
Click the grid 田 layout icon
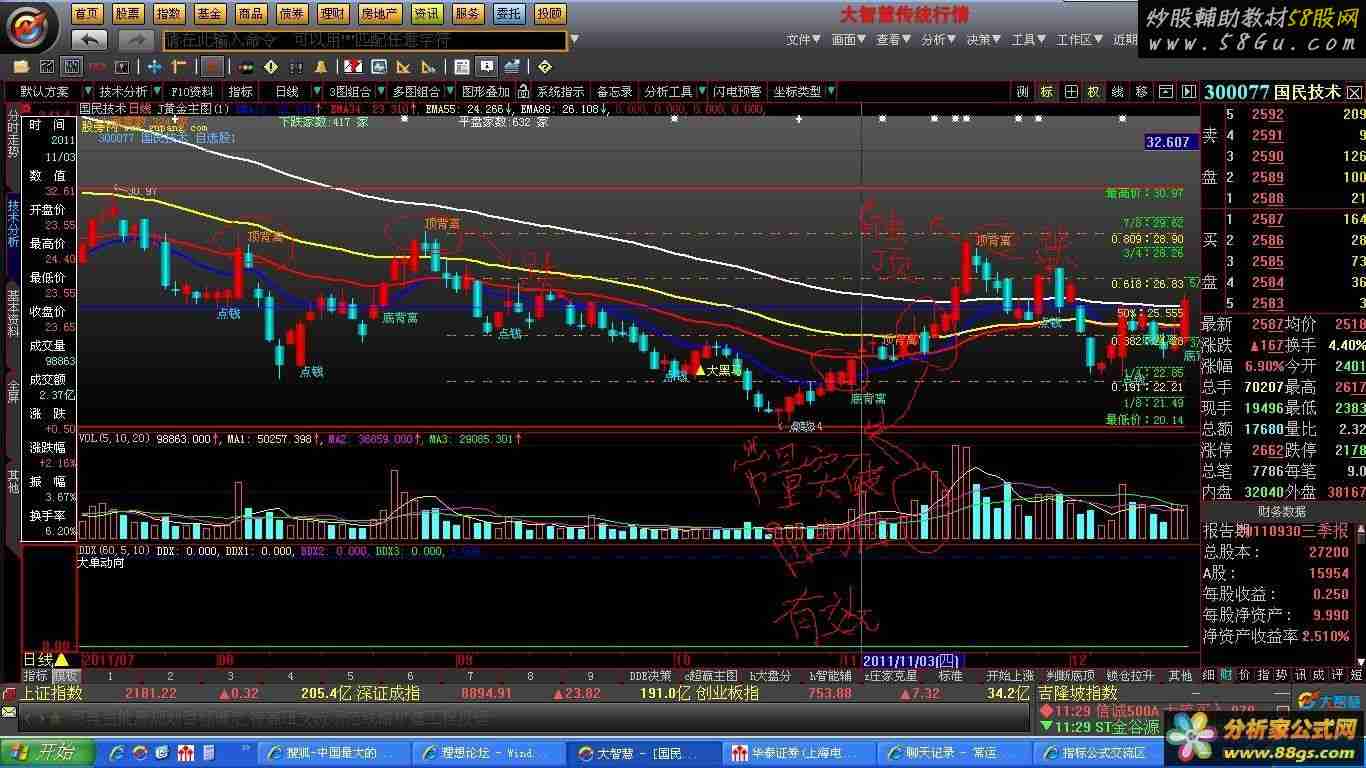1071,92
